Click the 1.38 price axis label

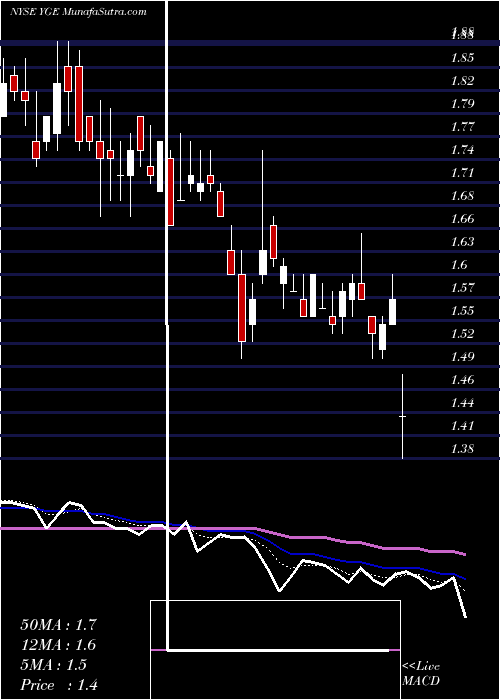tap(462, 449)
